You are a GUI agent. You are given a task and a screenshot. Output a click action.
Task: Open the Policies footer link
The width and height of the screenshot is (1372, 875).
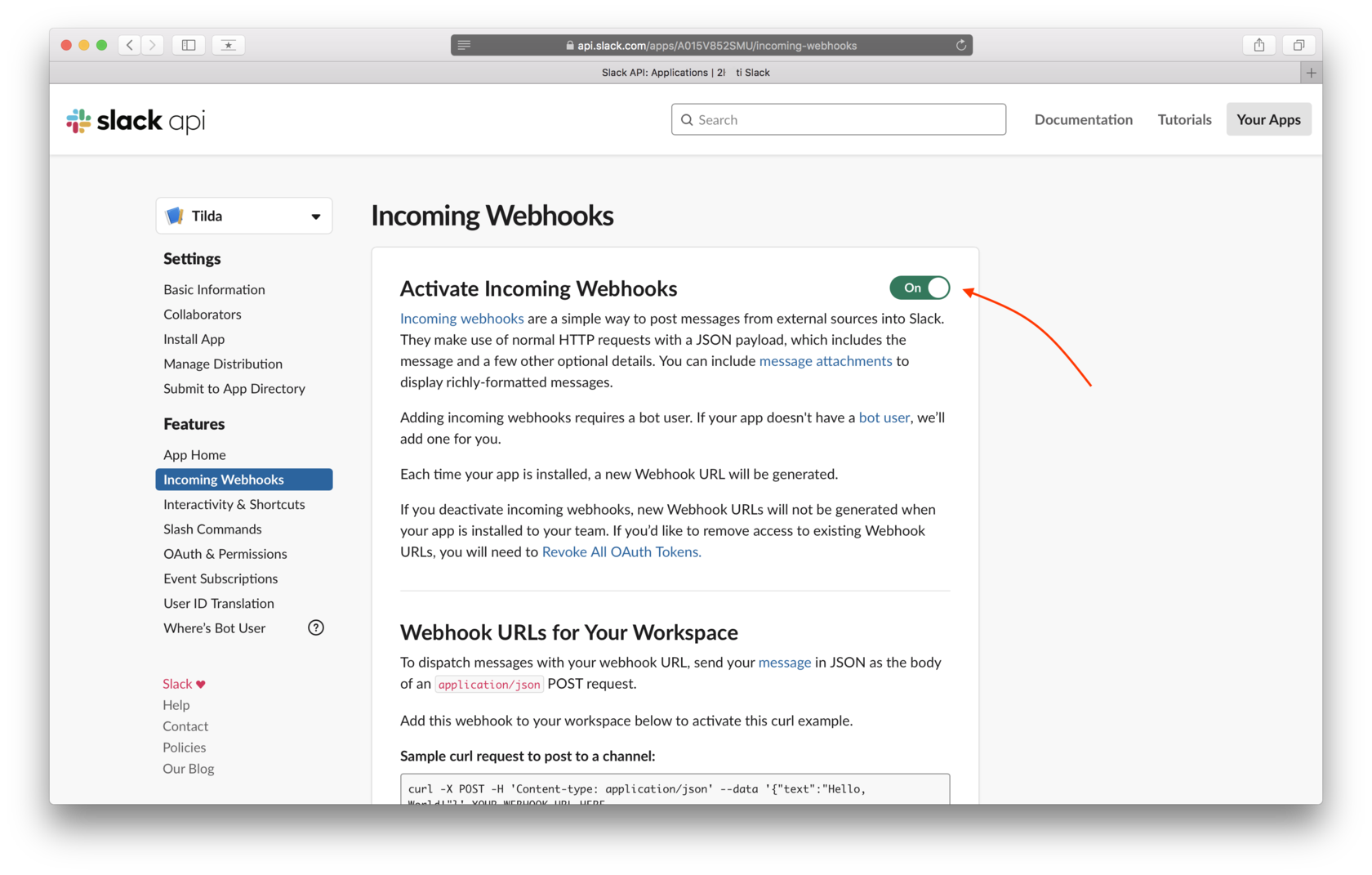[x=184, y=748]
